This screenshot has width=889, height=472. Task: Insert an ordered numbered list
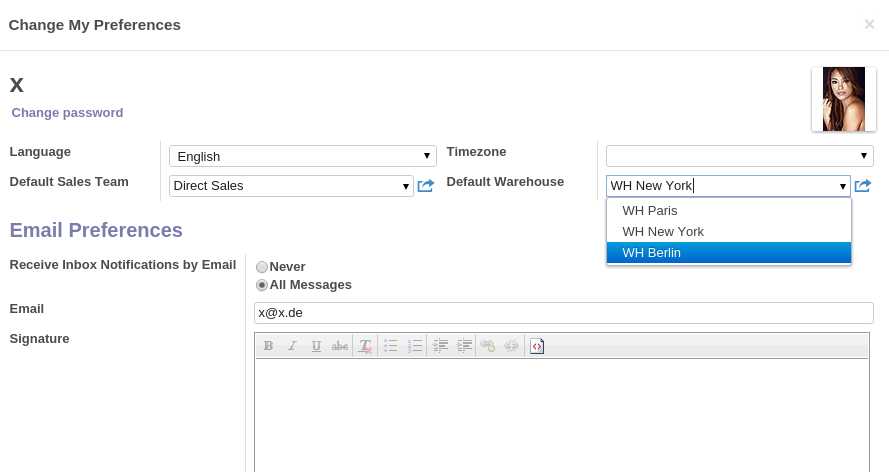click(x=415, y=346)
